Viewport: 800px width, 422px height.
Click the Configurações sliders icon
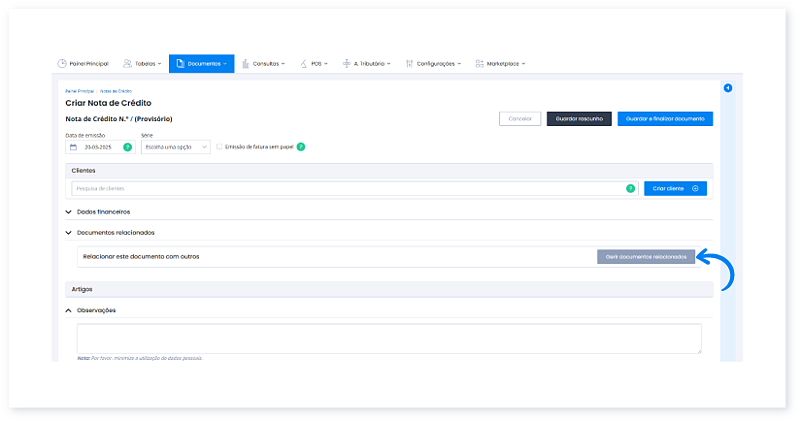point(410,63)
